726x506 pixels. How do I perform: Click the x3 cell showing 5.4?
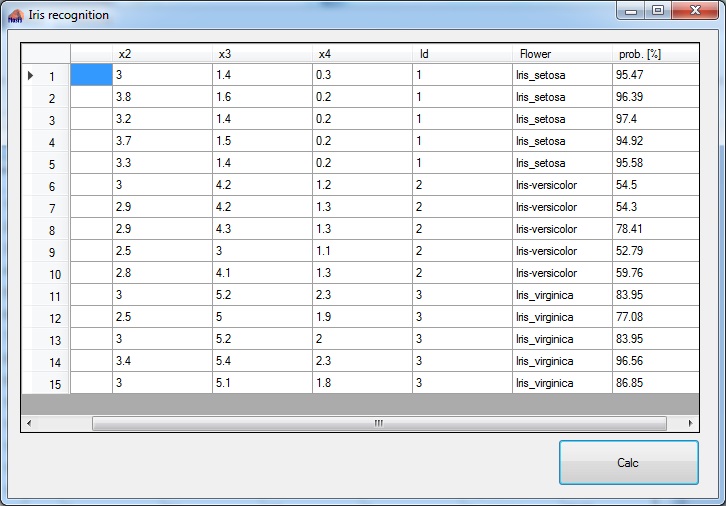coord(261,361)
